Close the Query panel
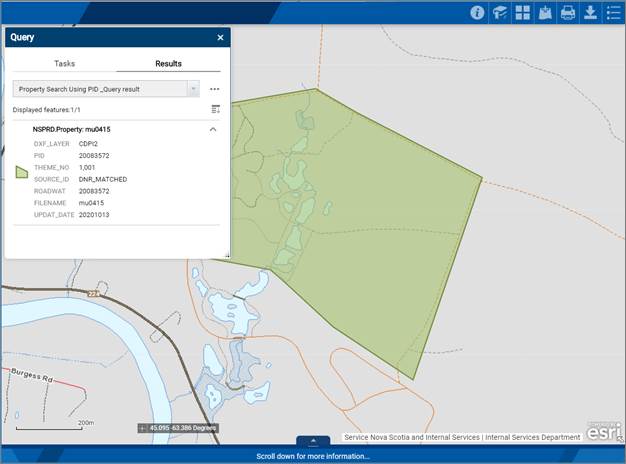This screenshot has height=464, width=626. [220, 38]
